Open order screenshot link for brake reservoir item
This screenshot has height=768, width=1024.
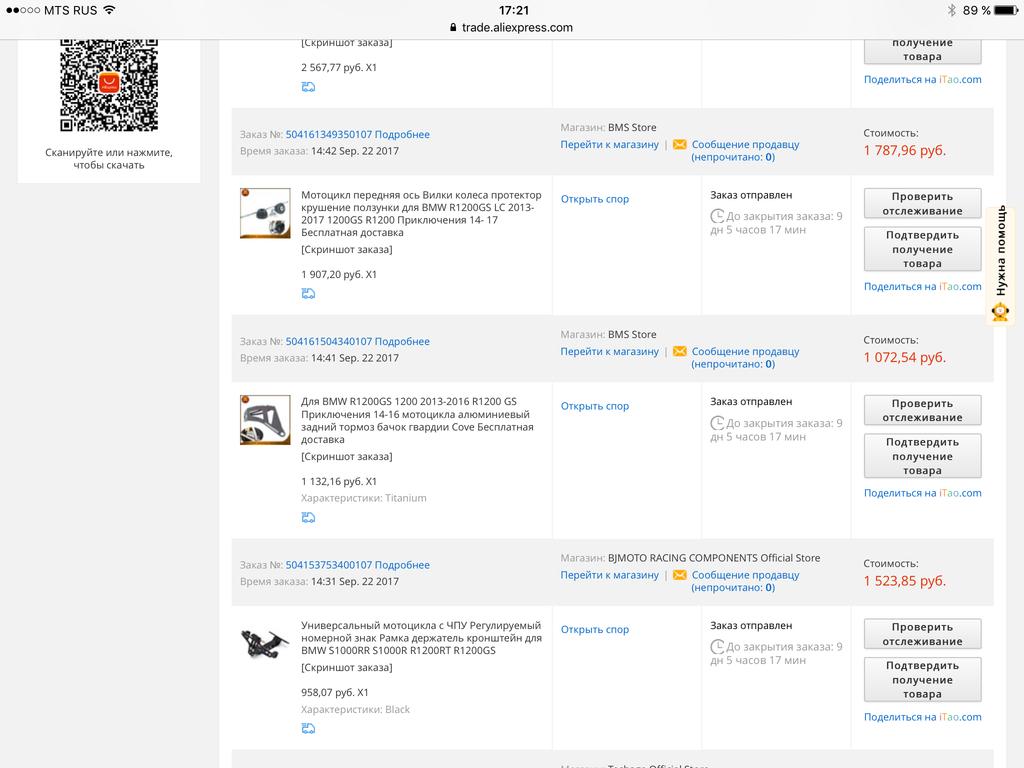tap(347, 456)
